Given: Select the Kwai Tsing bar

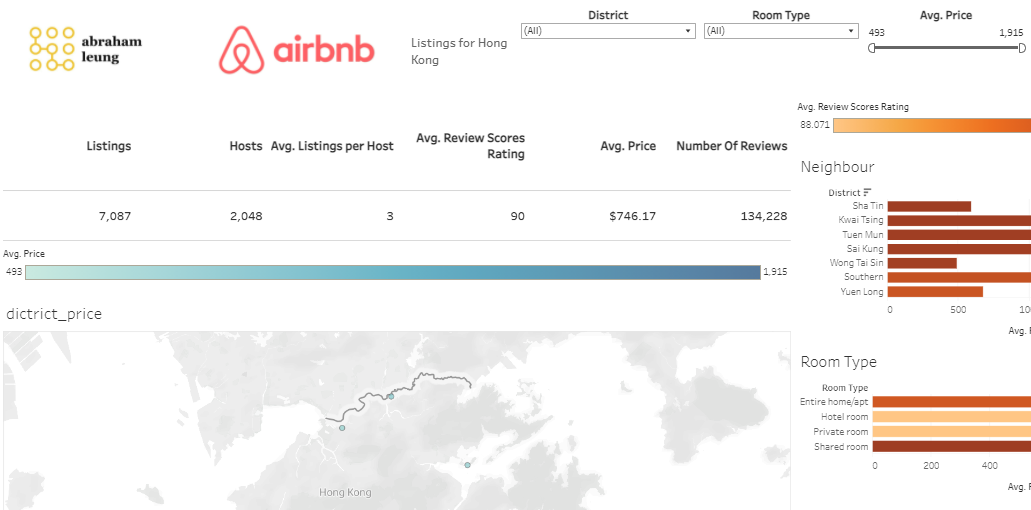Looking at the screenshot, I should (x=959, y=220).
